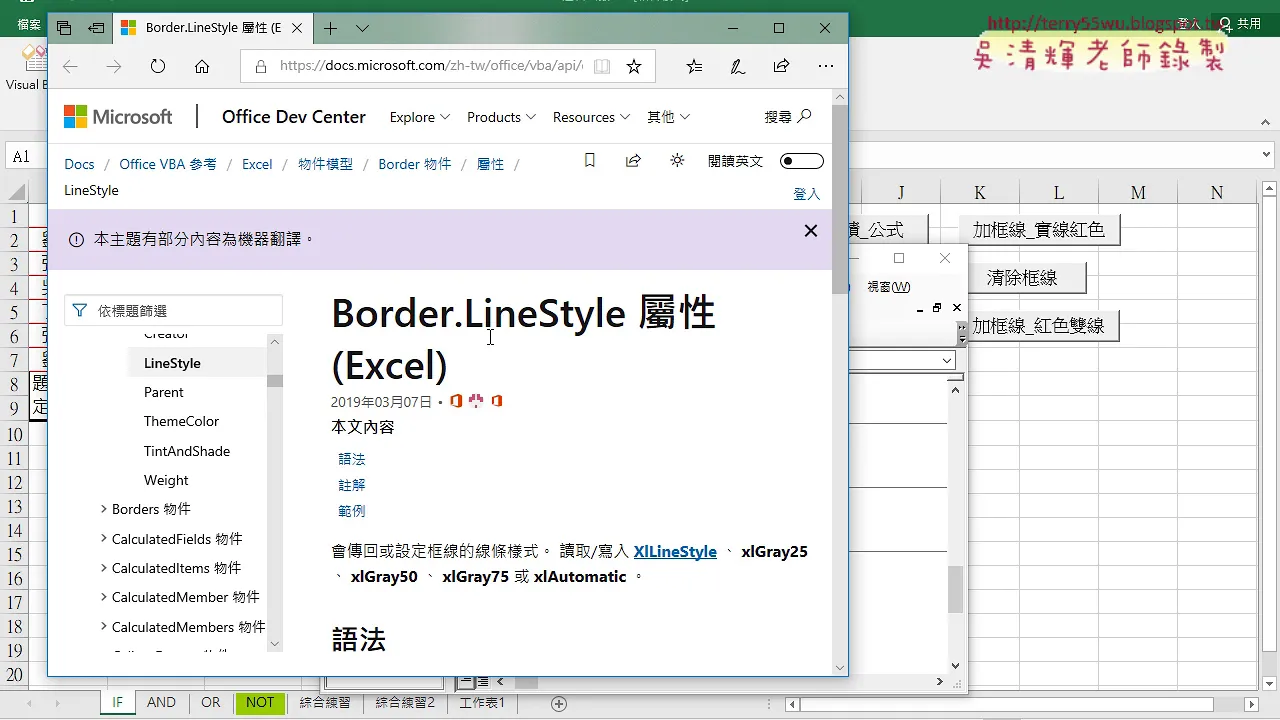Click the 加框線_實線紅色 button in Excel
This screenshot has height=720, width=1280.
click(x=1039, y=230)
